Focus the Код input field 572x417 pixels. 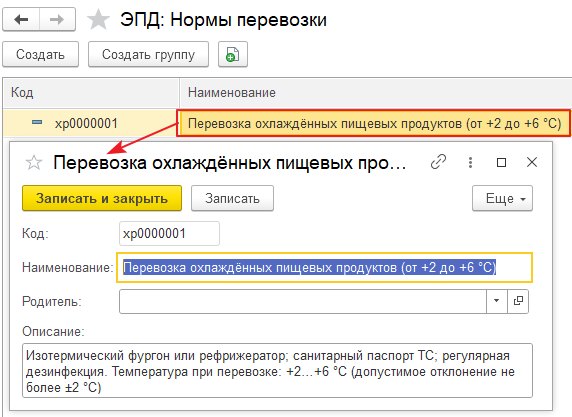click(x=169, y=233)
